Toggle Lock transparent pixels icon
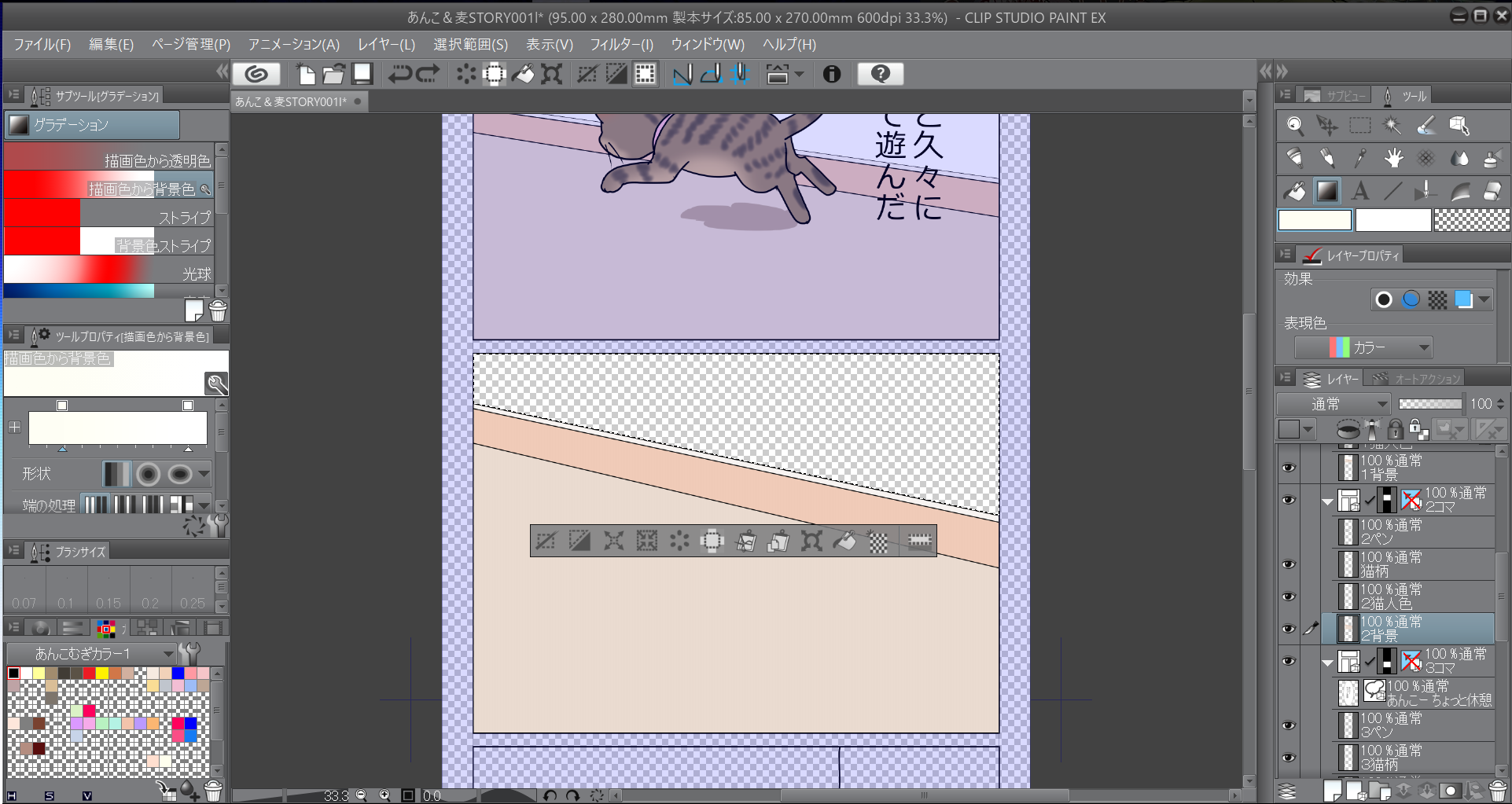Viewport: 1512px width, 804px height. pyautogui.click(x=1418, y=429)
